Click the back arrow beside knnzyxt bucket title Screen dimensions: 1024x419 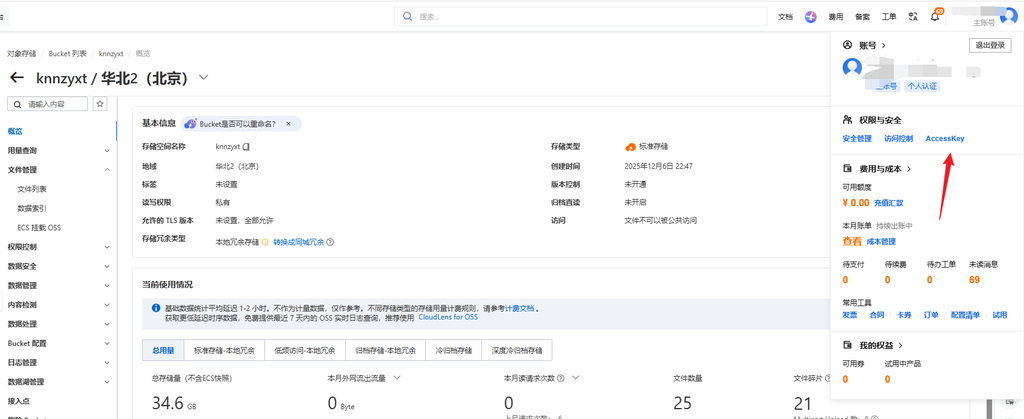pyautogui.click(x=17, y=78)
